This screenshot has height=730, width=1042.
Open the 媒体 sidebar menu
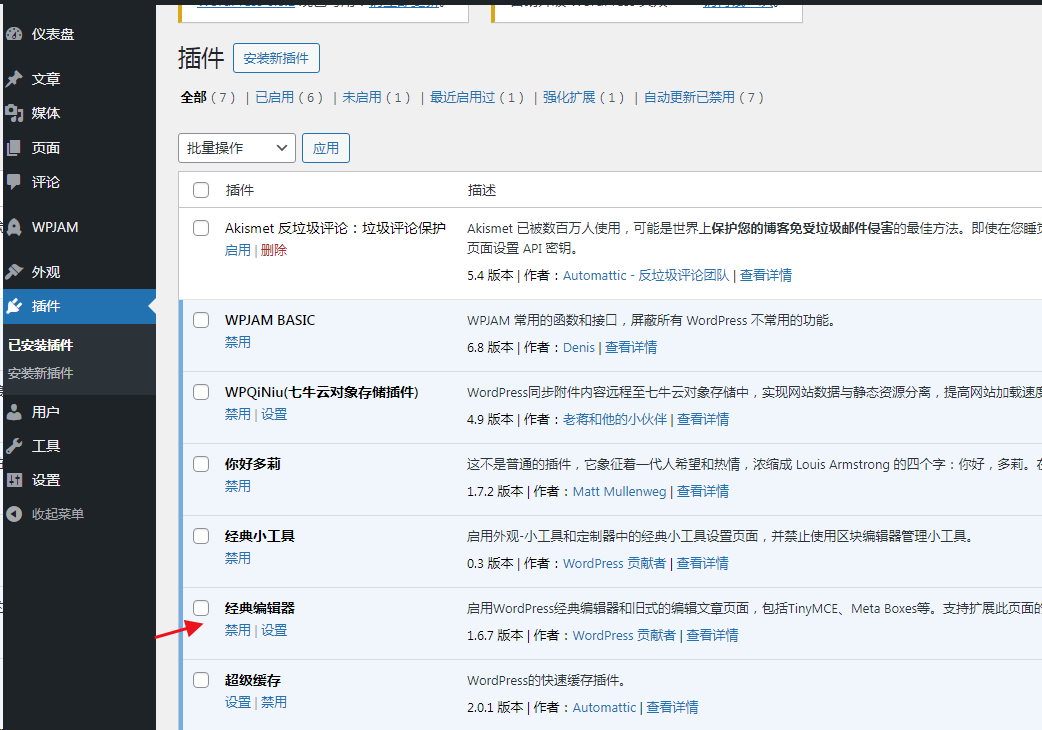(x=46, y=114)
